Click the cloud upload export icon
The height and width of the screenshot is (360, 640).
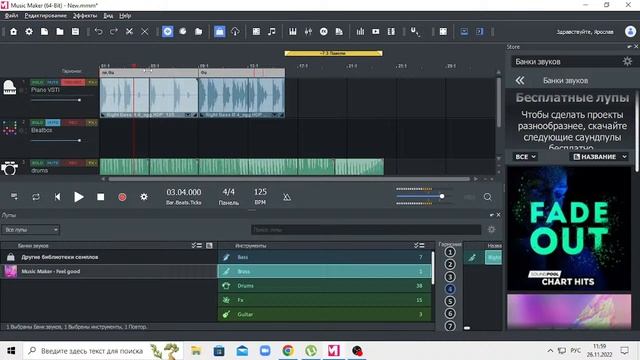pyautogui.click(x=235, y=31)
